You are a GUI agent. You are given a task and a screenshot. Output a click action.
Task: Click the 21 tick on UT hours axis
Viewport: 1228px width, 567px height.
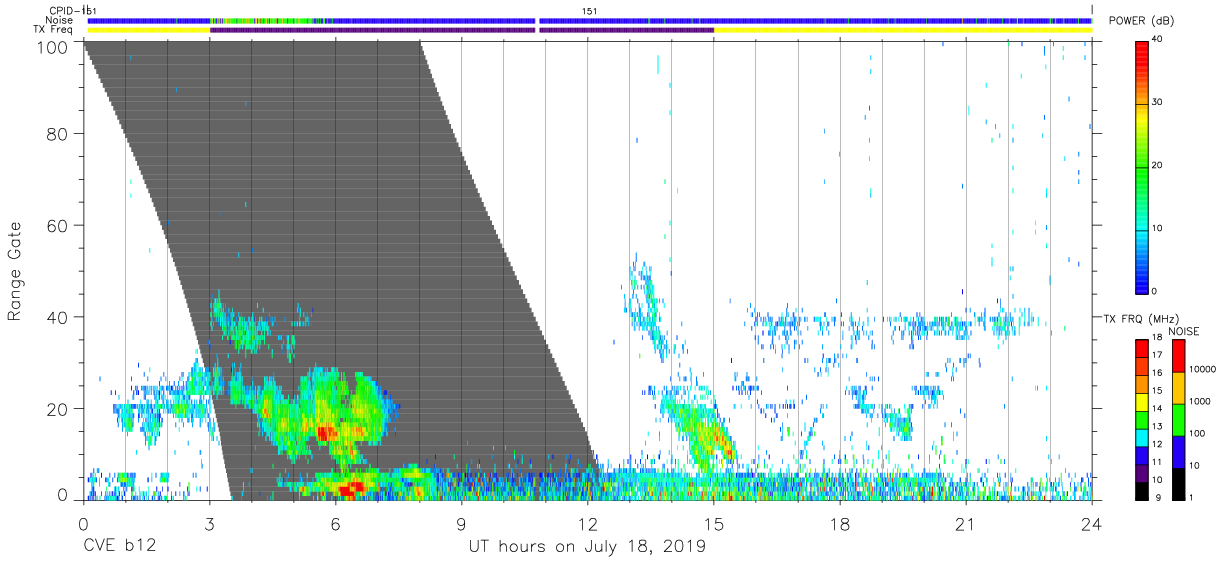tap(966, 522)
